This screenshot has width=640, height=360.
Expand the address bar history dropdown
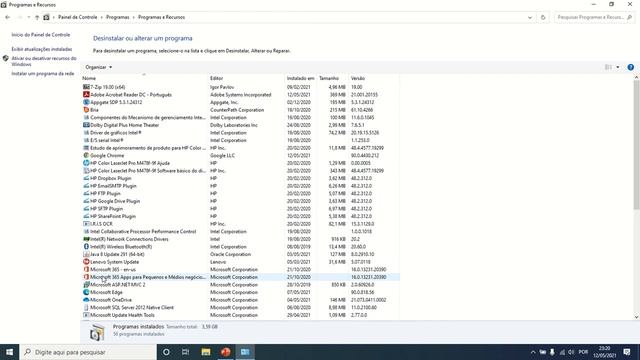(x=530, y=17)
